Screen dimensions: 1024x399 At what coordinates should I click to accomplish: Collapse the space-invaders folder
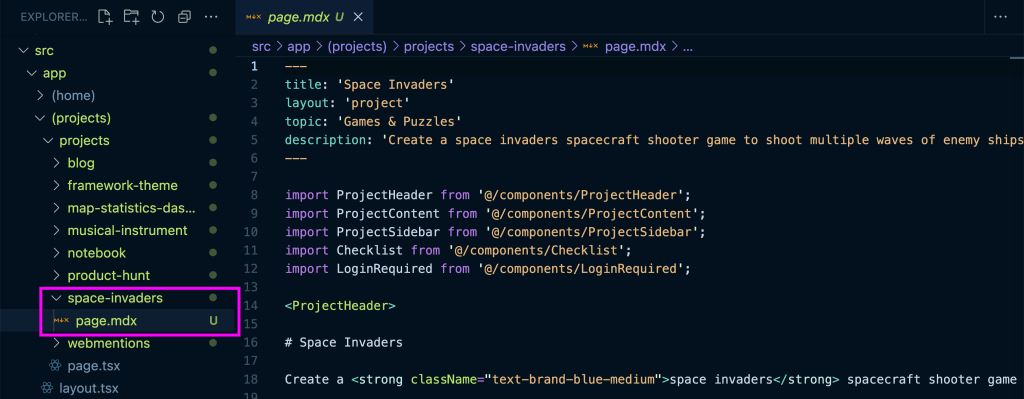coord(57,298)
